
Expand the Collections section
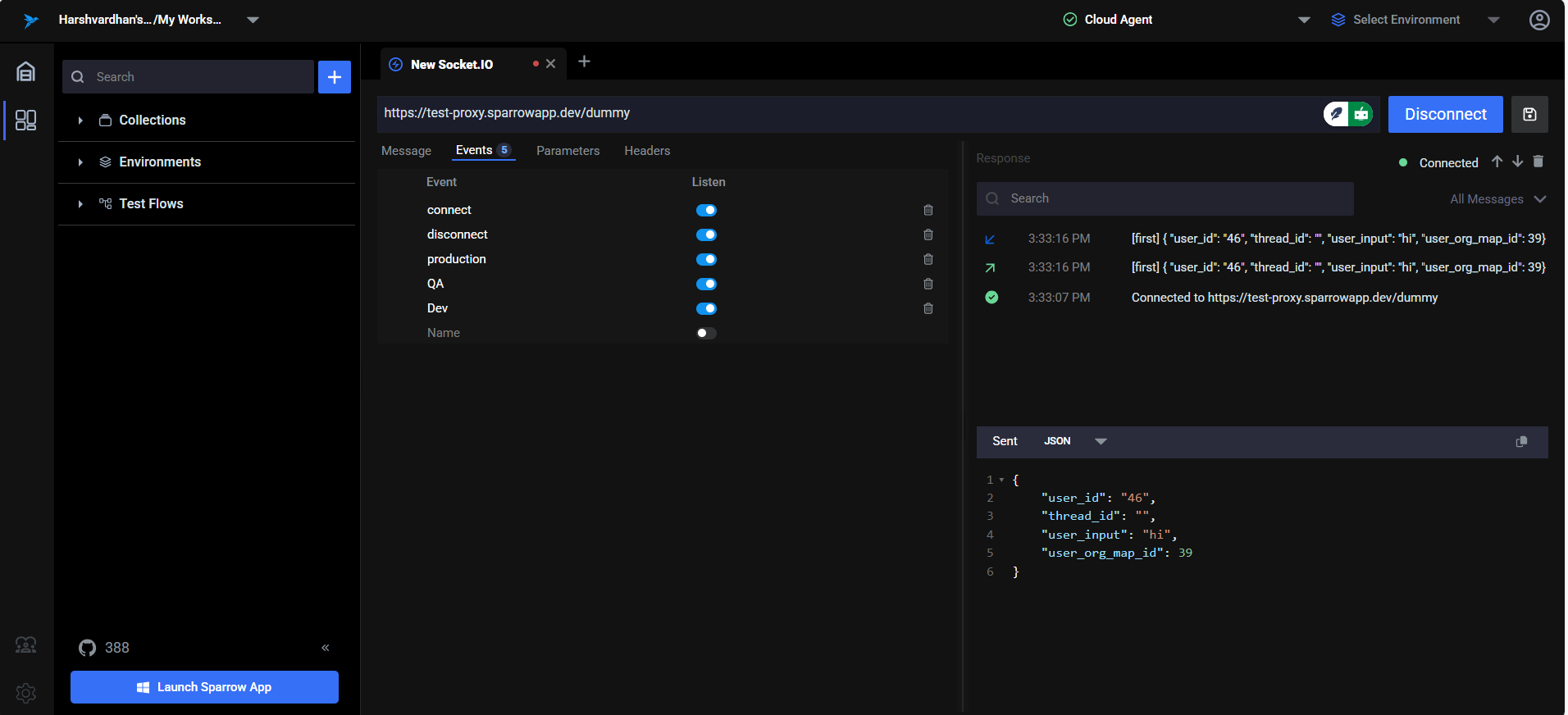[x=80, y=121]
